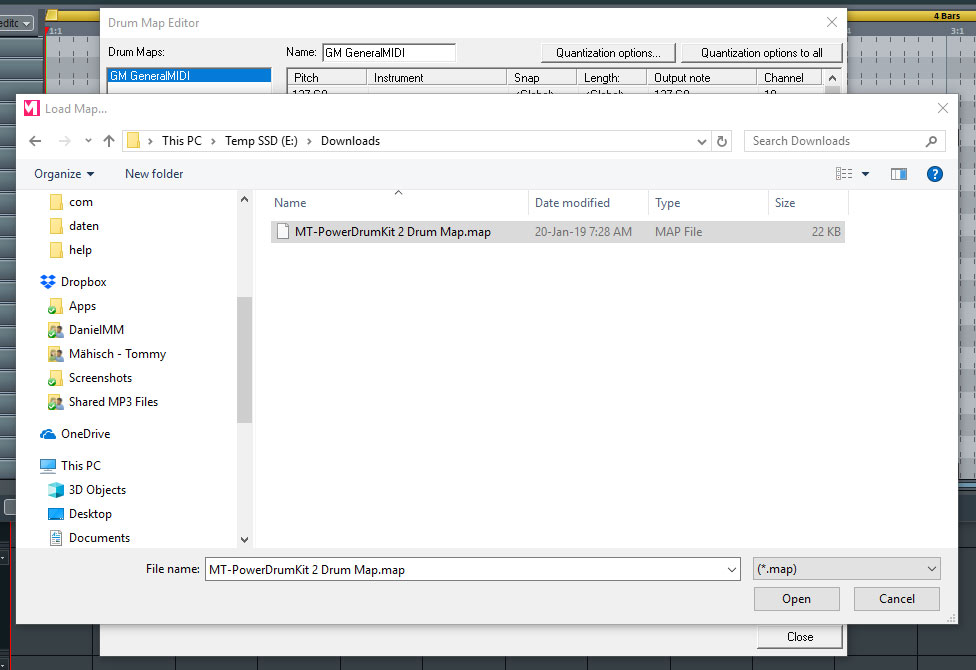Open the Organize menu
Image resolution: width=976 pixels, height=670 pixels.
coord(63,174)
